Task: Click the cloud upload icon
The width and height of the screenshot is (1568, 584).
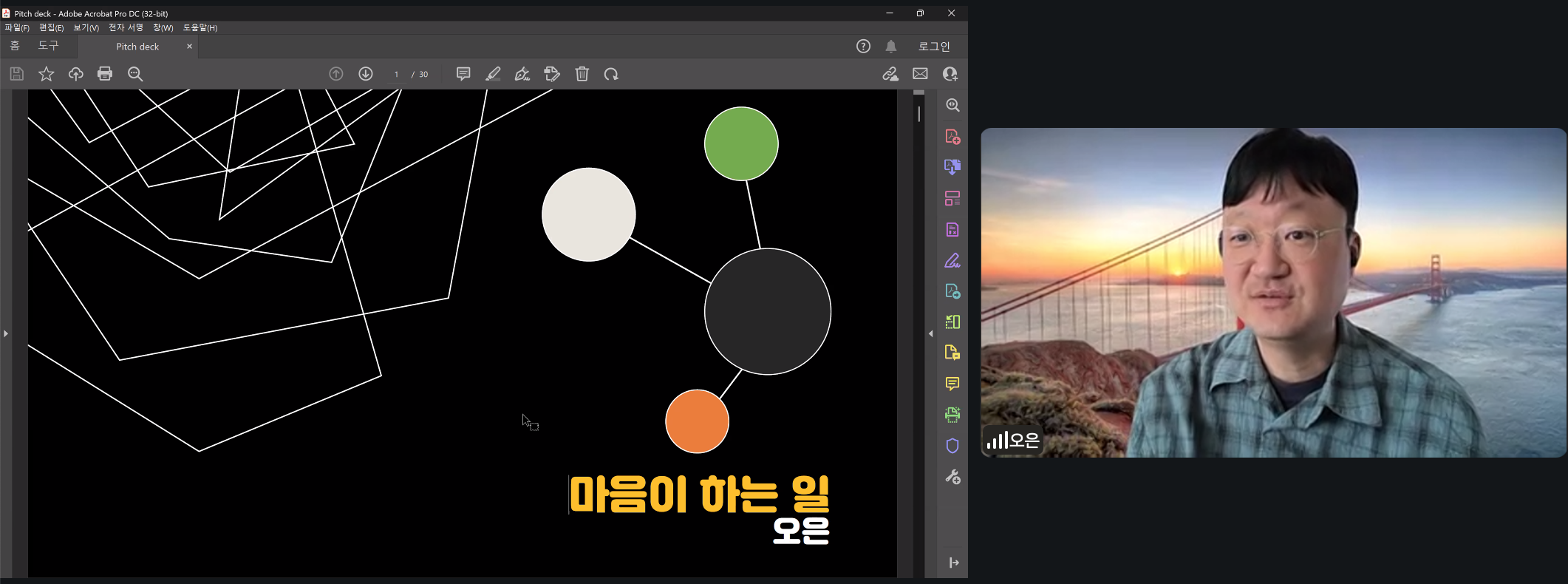Action: point(76,74)
